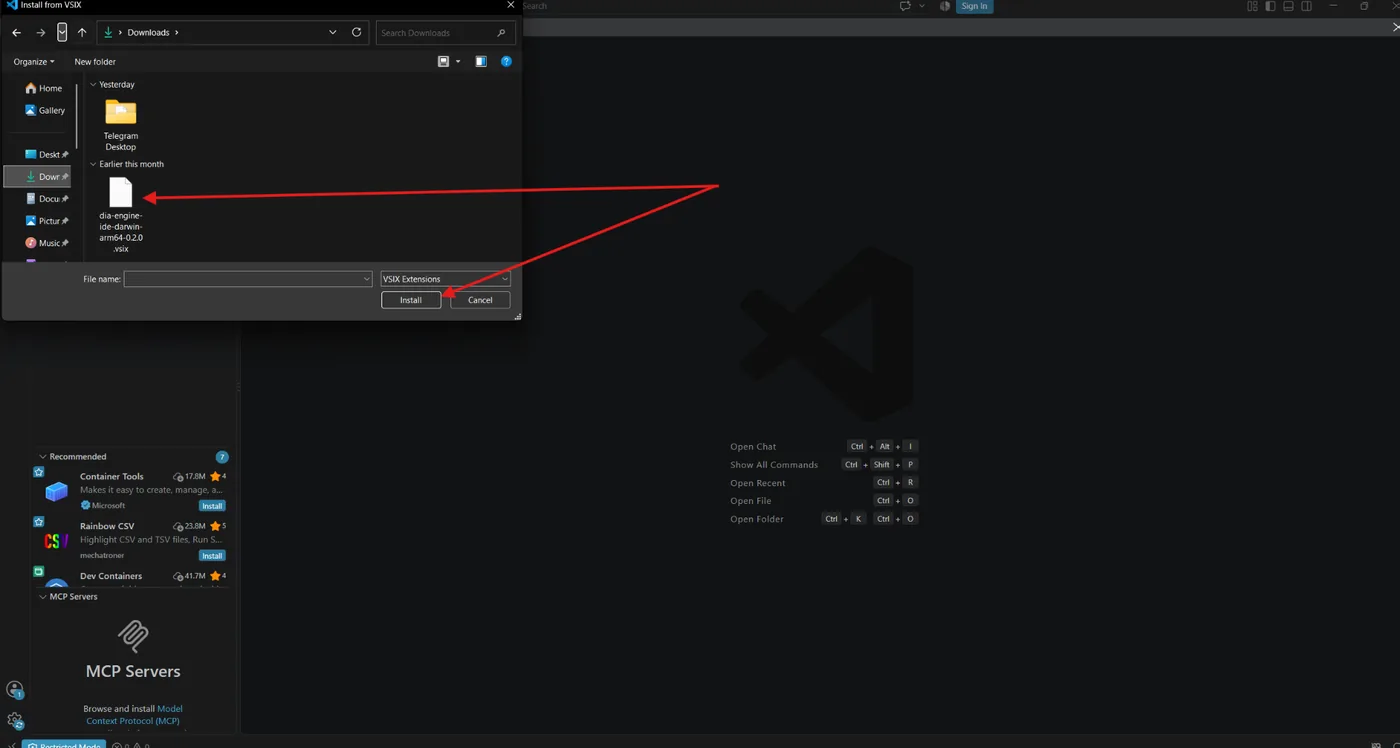Open Customize Layout in title bar
This screenshot has width=1400, height=748.
pos(1252,6)
